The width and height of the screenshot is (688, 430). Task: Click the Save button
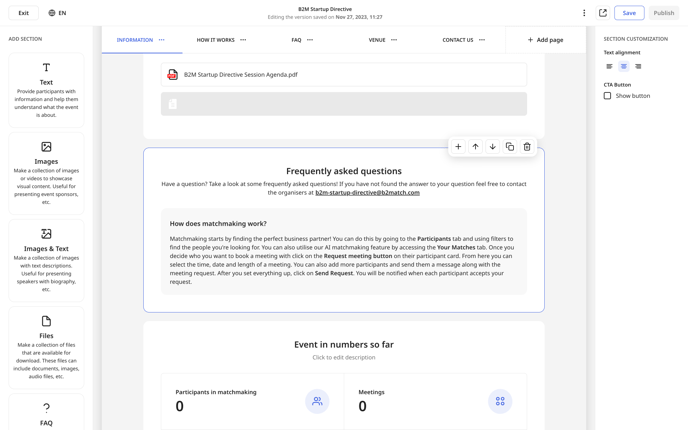click(x=629, y=13)
